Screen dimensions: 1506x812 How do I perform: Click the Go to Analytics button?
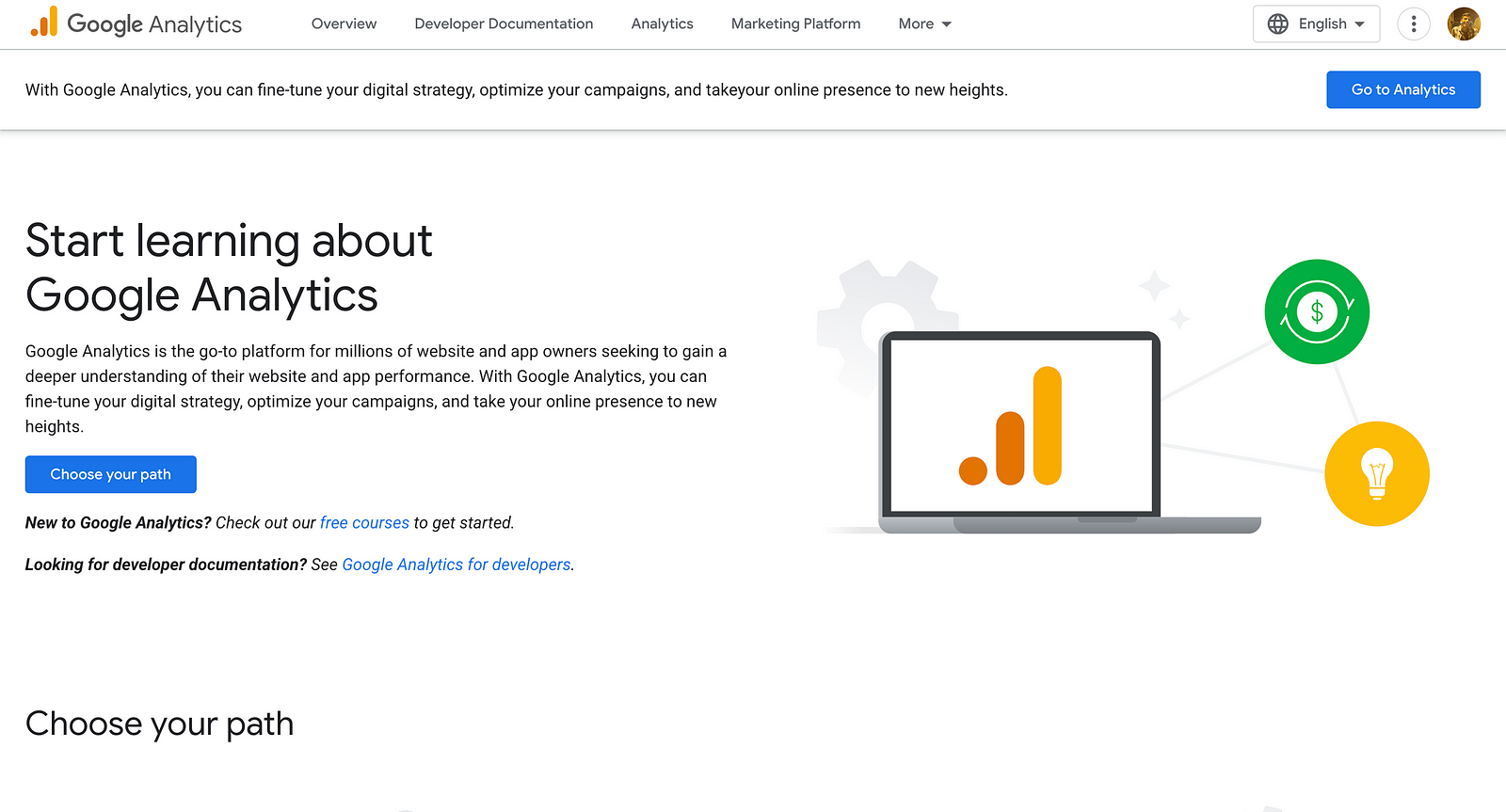pos(1403,89)
